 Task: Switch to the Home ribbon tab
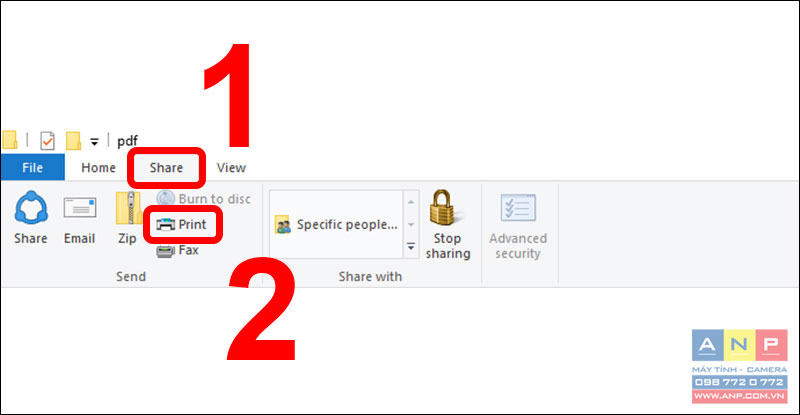coord(98,167)
